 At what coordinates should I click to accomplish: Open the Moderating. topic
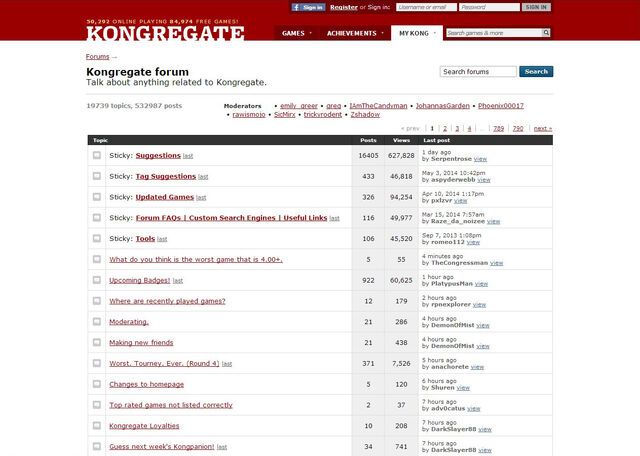tap(129, 322)
